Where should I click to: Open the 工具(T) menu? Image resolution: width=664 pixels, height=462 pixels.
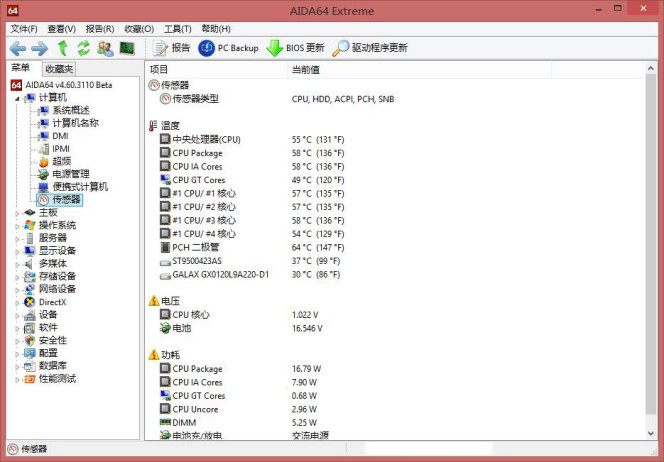[177, 29]
